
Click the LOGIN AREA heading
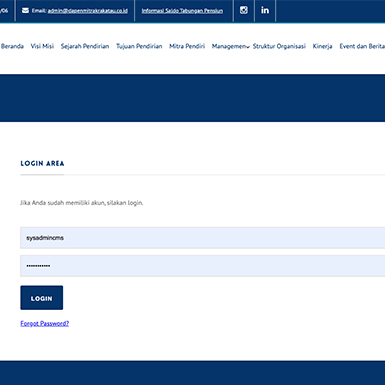coord(42,163)
